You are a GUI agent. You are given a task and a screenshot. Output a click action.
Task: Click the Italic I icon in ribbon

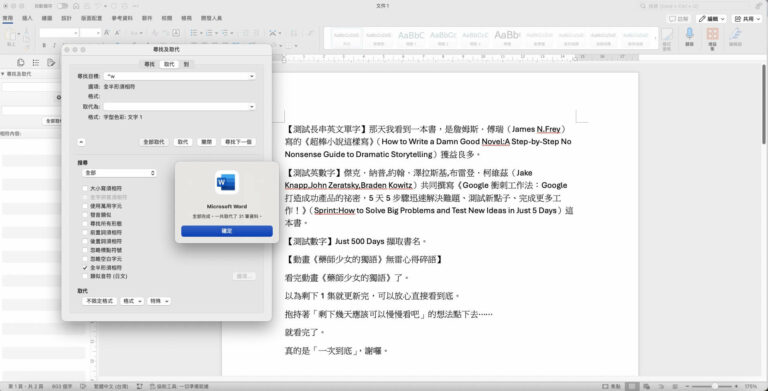click(x=54, y=45)
